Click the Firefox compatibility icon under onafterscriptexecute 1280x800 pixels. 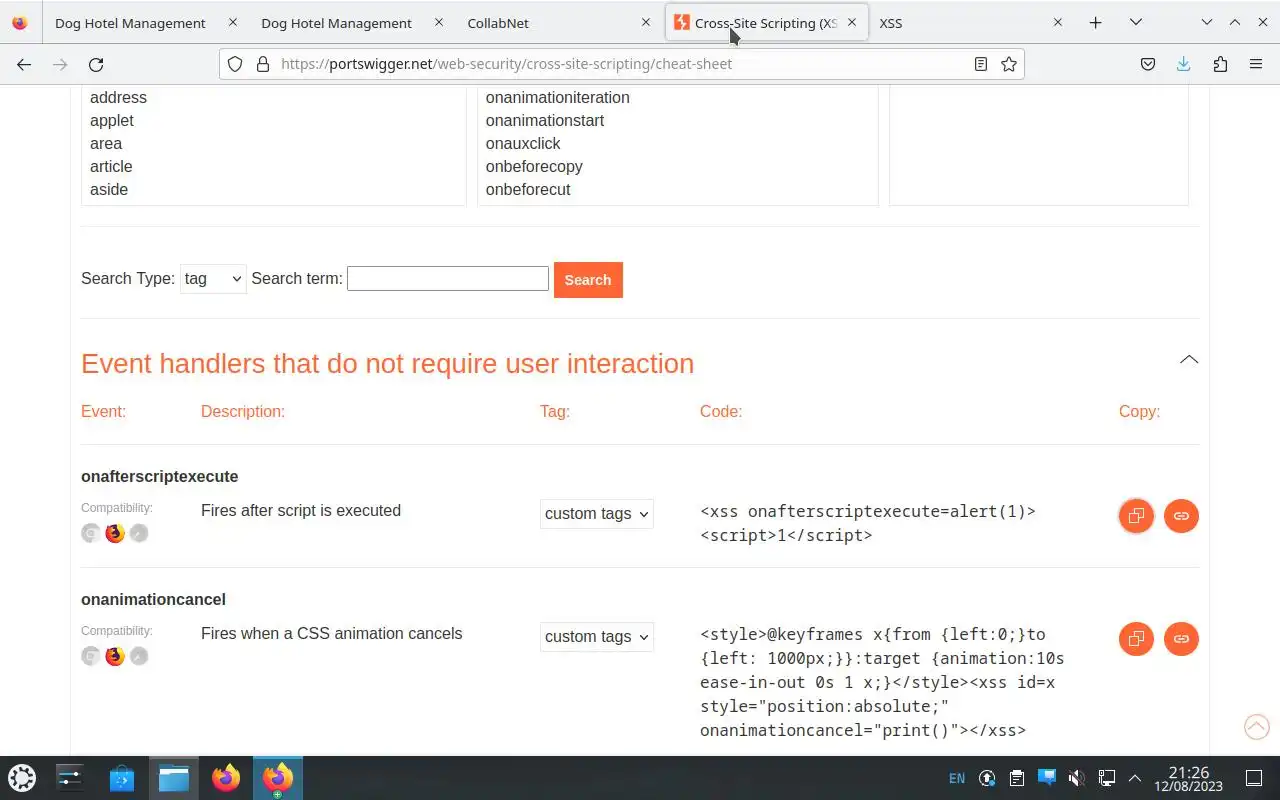coord(115,533)
